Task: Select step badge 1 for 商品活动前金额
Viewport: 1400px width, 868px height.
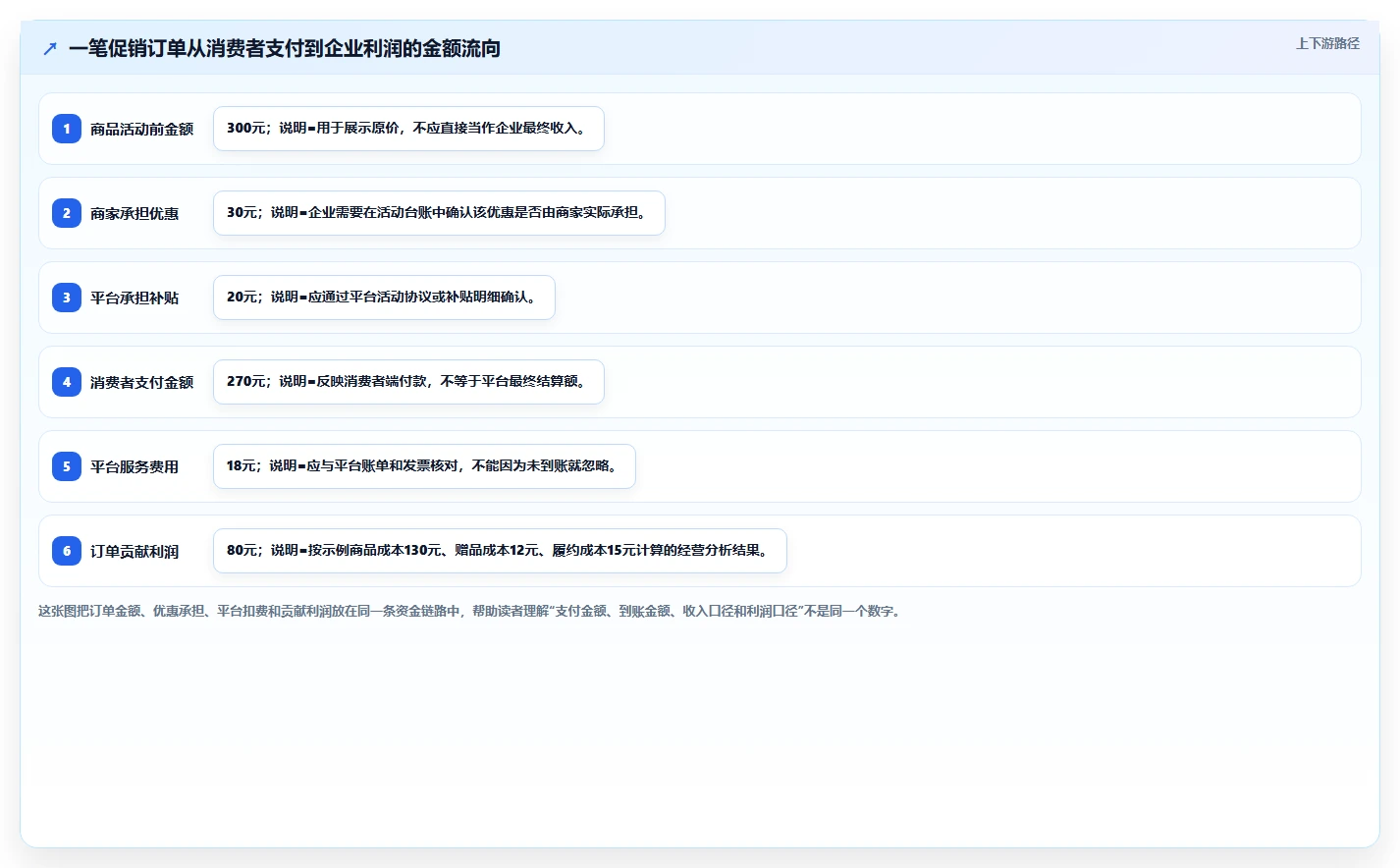Action: pyautogui.click(x=67, y=129)
